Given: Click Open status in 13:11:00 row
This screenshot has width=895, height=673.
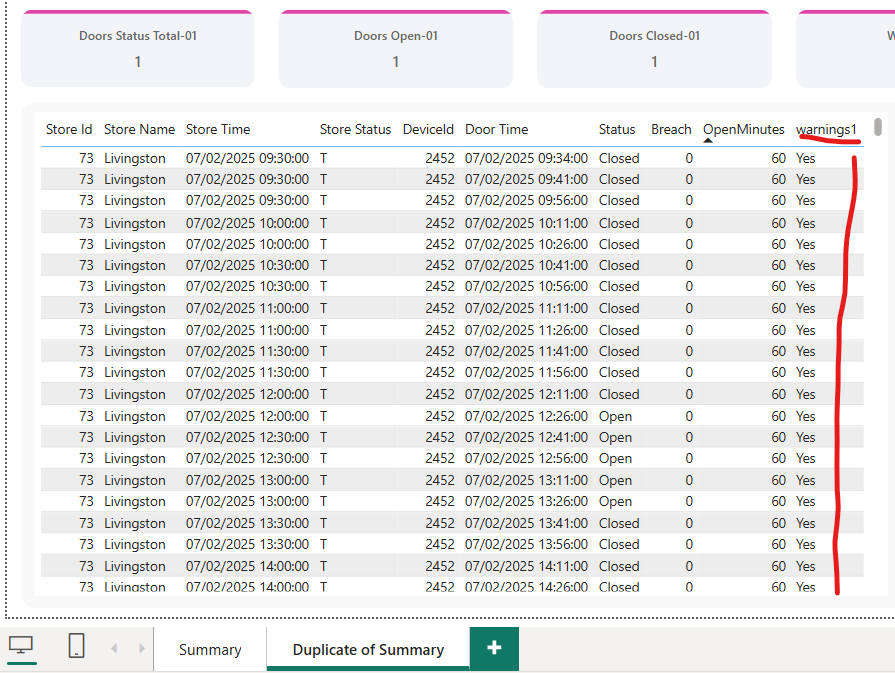Looking at the screenshot, I should 615,481.
